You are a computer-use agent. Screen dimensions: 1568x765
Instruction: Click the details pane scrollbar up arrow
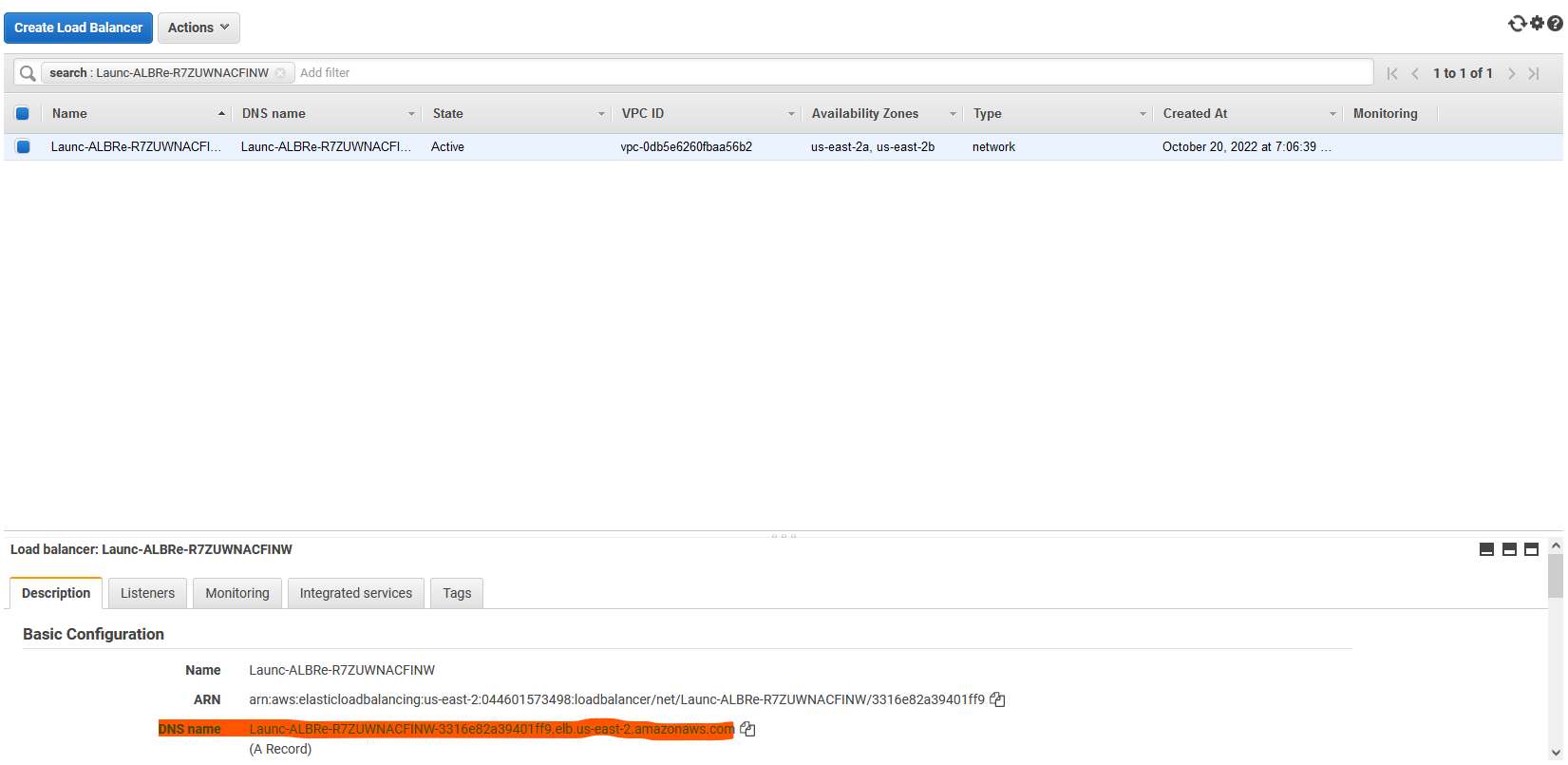[1556, 546]
